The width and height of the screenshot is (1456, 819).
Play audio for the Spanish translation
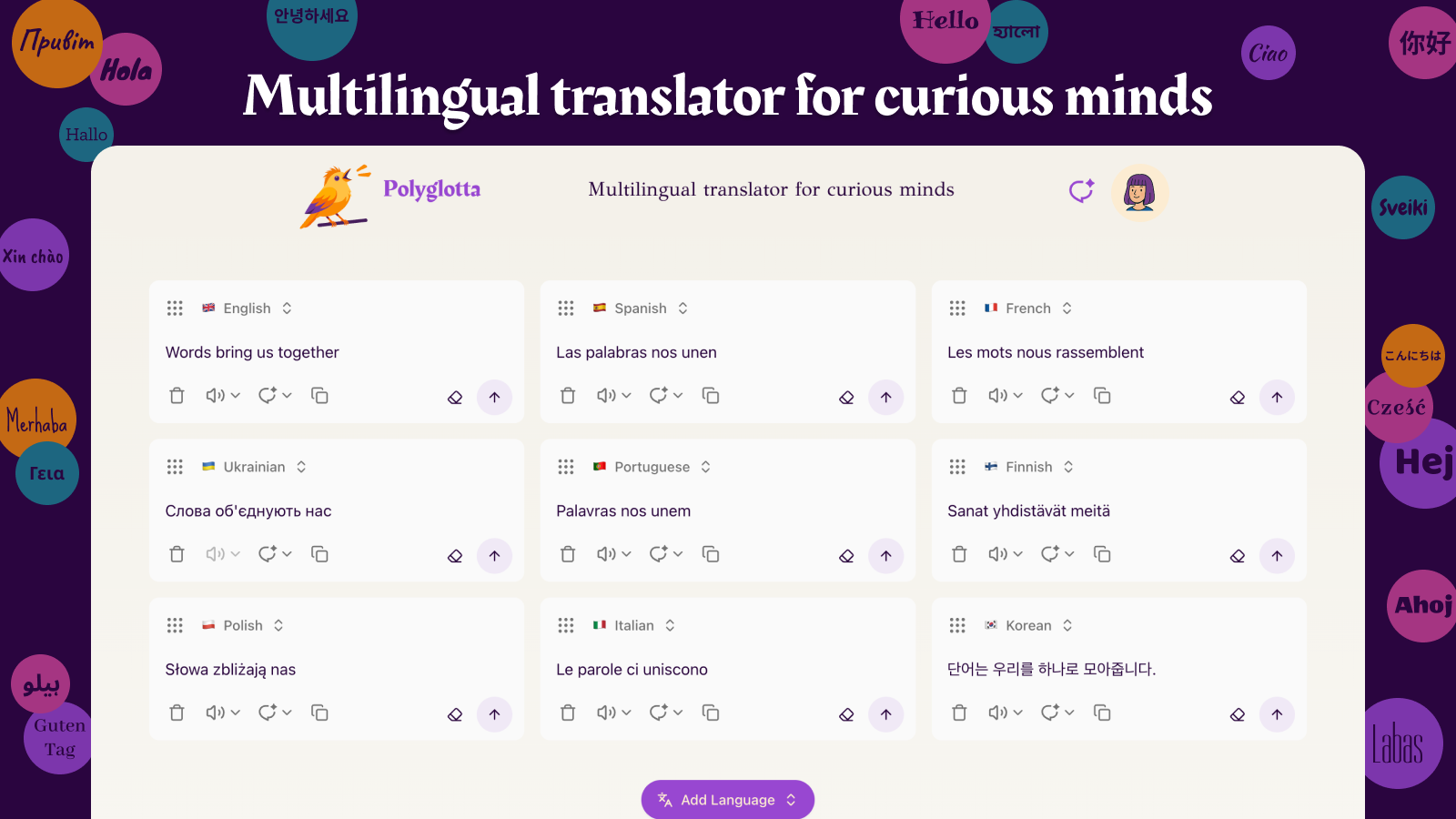[608, 395]
